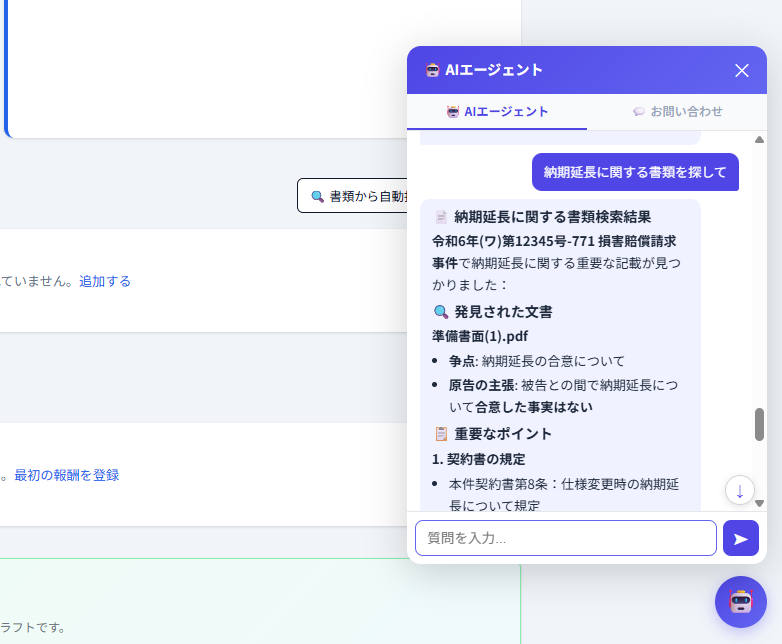Click the document icon beside 納期延長に関する書類検索結果
The width and height of the screenshot is (782, 644).
point(441,217)
